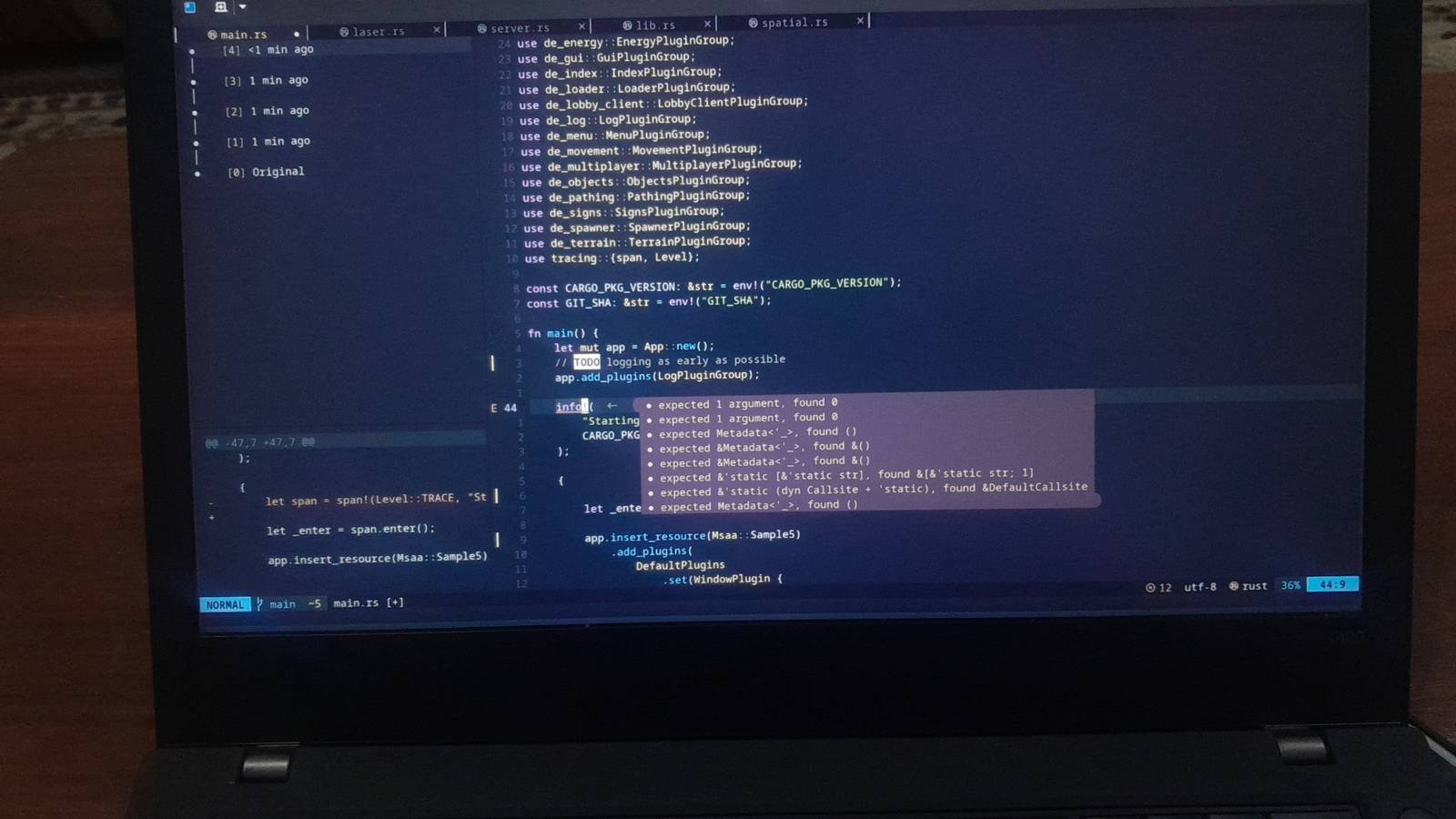The width and height of the screenshot is (1456, 819).
Task: Click the NORMAL mode indicator in statusline
Action: coord(224,604)
